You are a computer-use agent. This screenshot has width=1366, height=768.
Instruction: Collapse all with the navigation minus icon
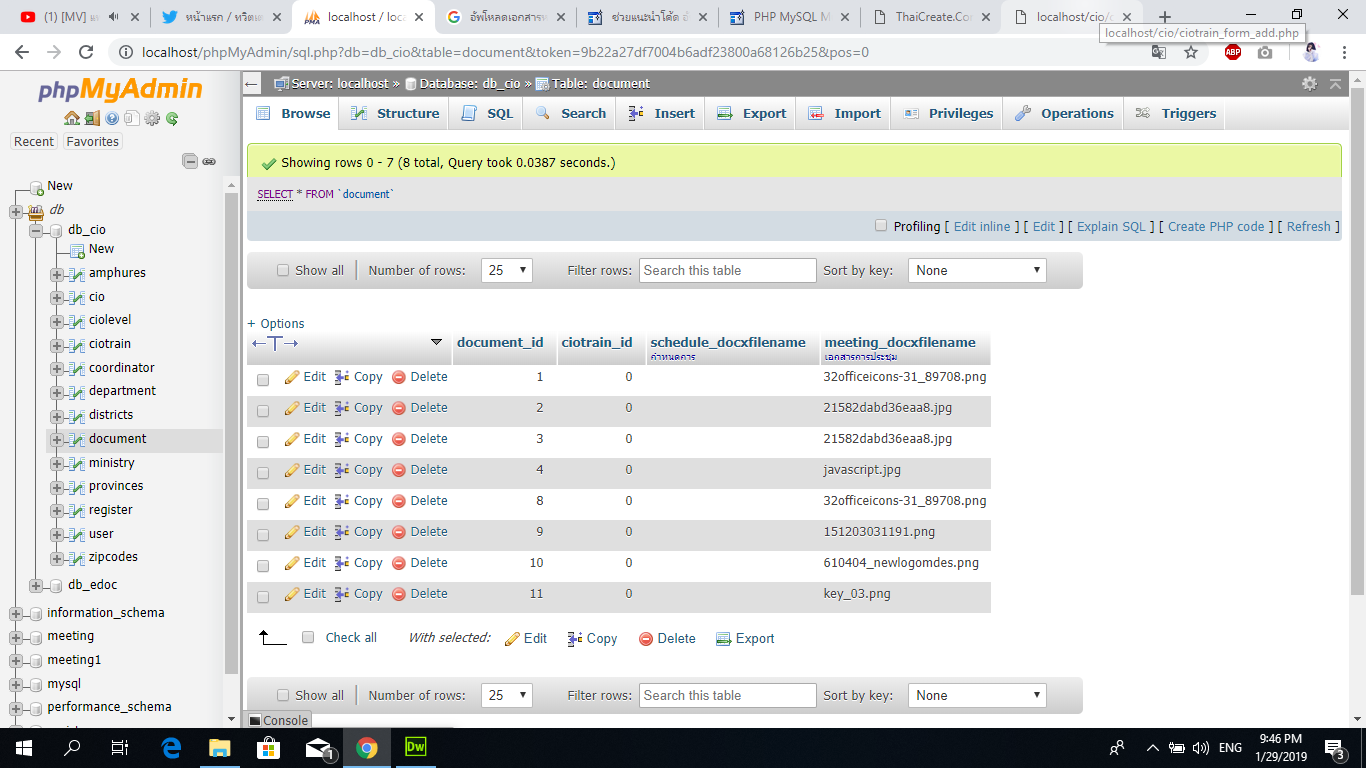(190, 161)
